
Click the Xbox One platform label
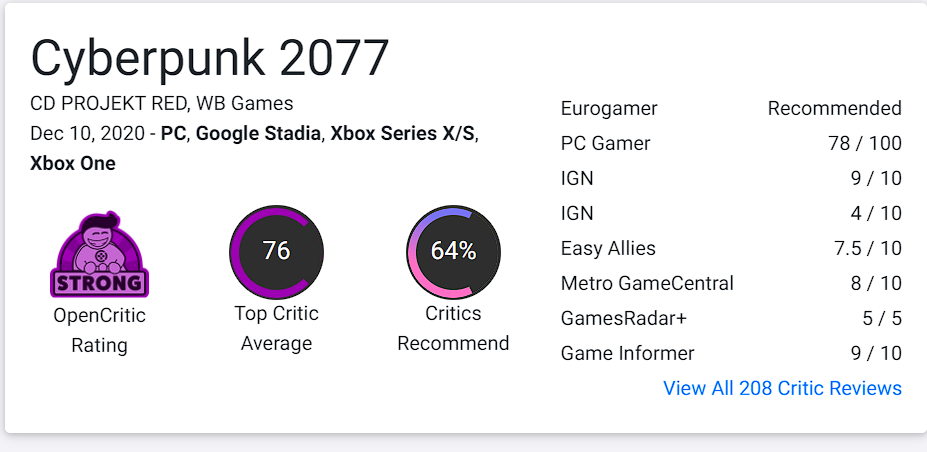click(x=73, y=164)
